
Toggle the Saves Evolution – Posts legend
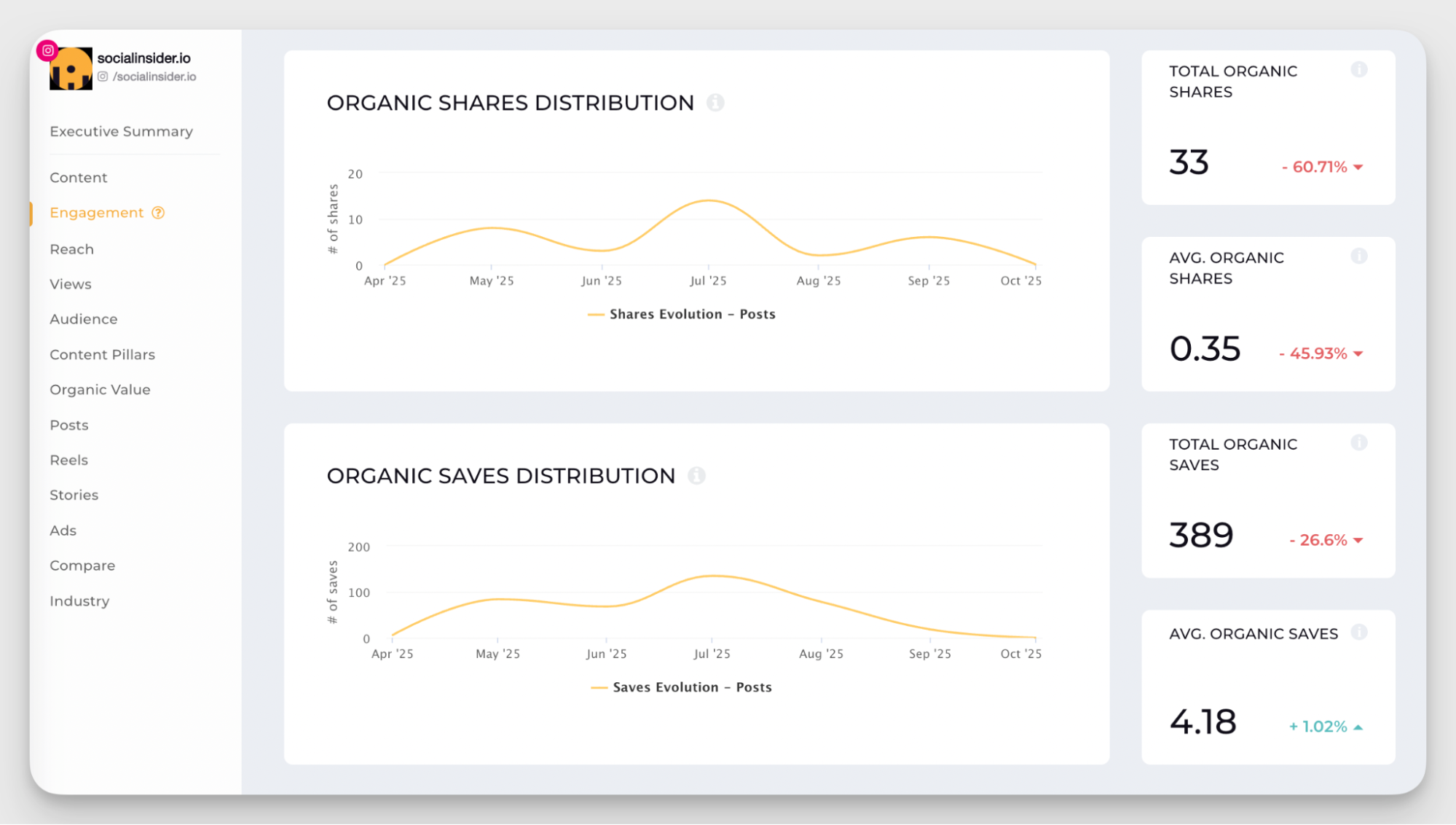[681, 687]
